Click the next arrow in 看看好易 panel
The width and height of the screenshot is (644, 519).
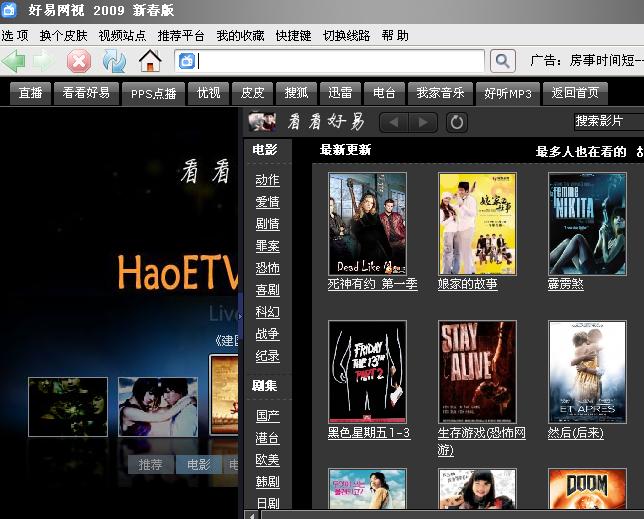[423, 122]
